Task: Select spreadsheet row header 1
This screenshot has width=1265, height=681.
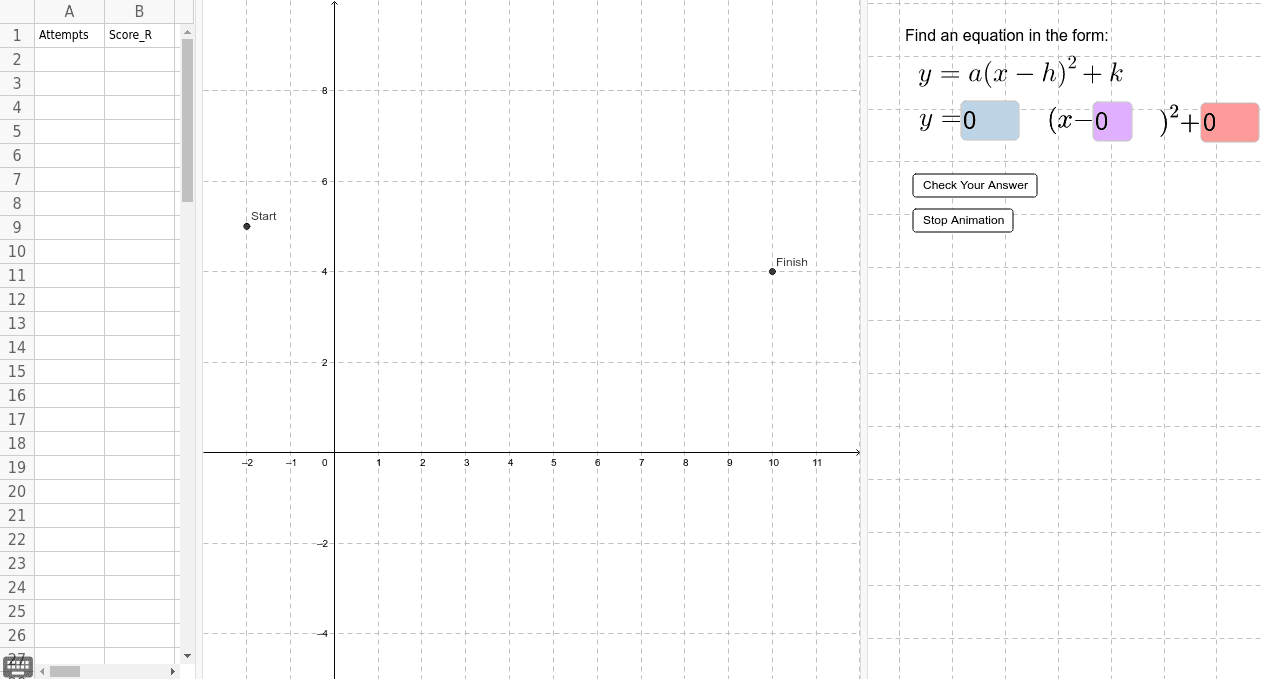Action: [x=17, y=35]
